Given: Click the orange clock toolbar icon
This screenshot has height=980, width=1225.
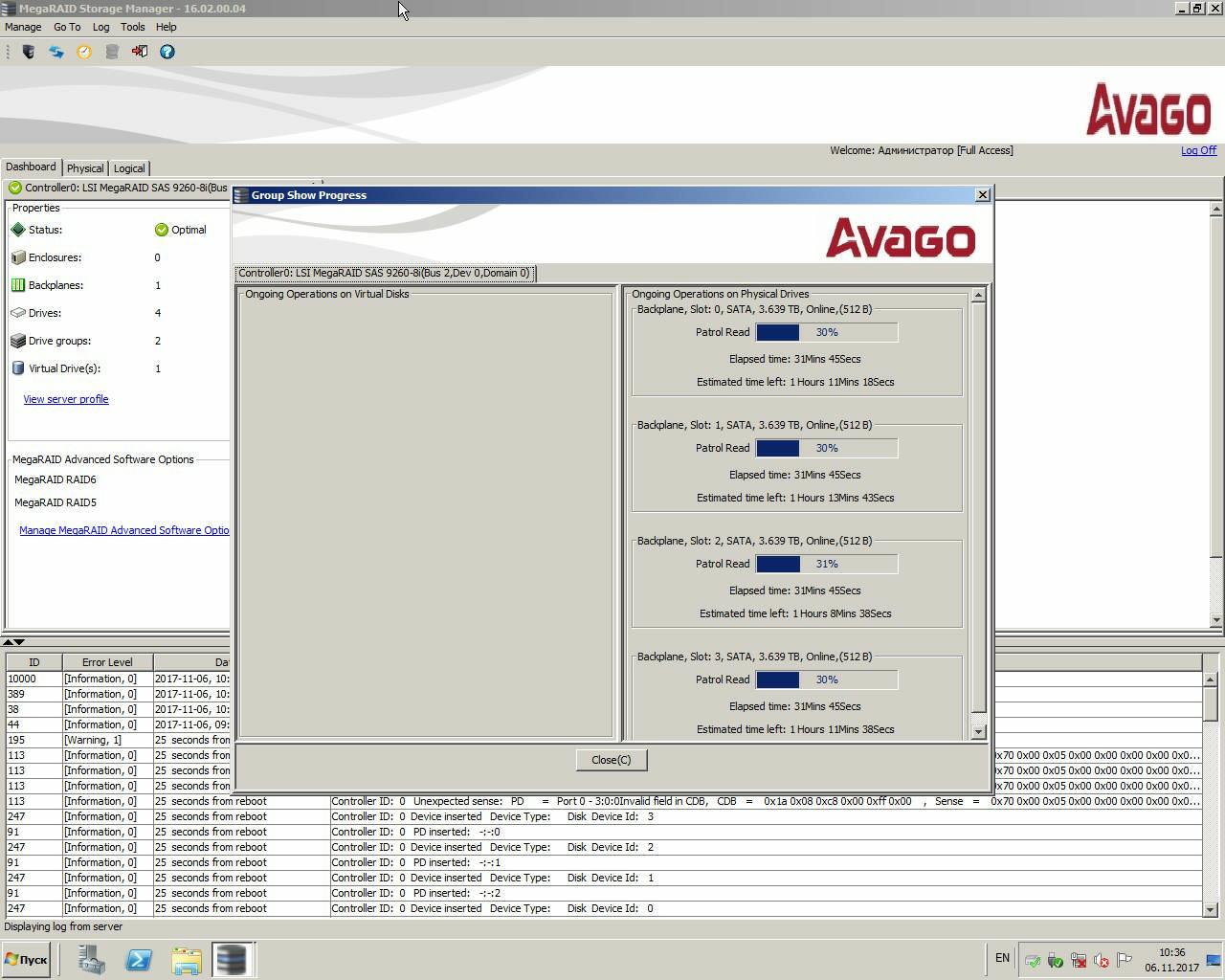Looking at the screenshot, I should [84, 52].
